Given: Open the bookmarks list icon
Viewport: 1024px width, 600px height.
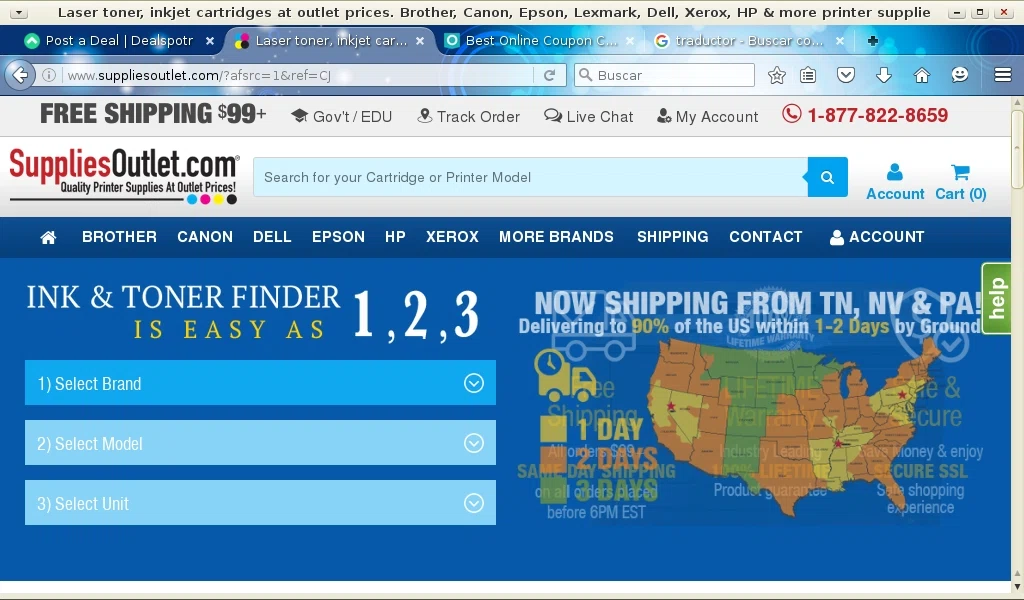Looking at the screenshot, I should pos(808,75).
